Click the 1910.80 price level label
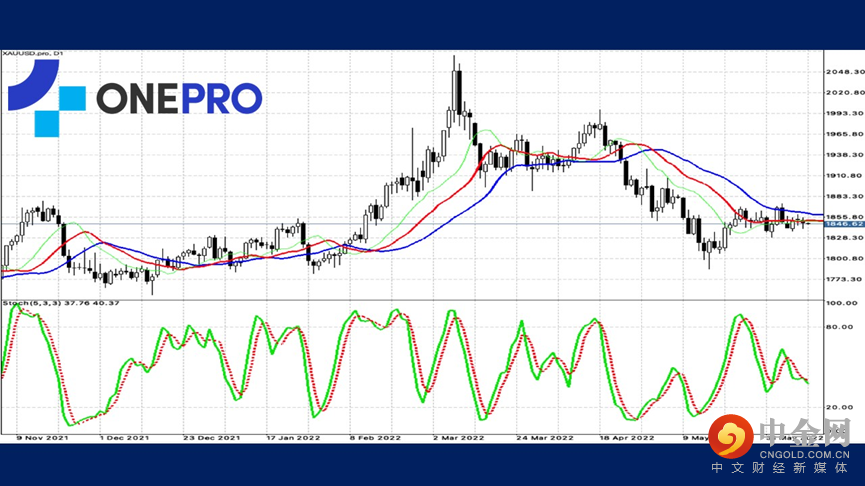This screenshot has width=865, height=486. coord(845,175)
